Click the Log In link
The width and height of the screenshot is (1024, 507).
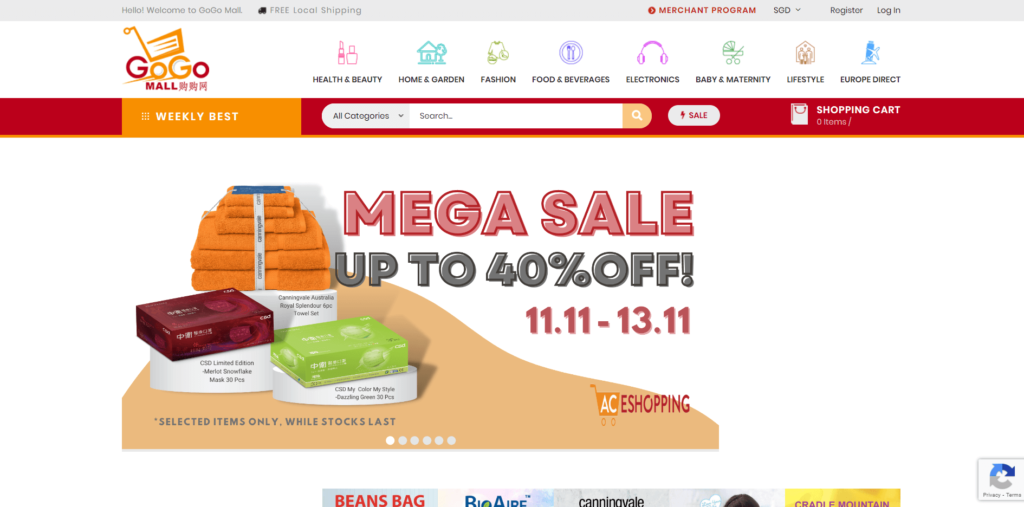888,10
